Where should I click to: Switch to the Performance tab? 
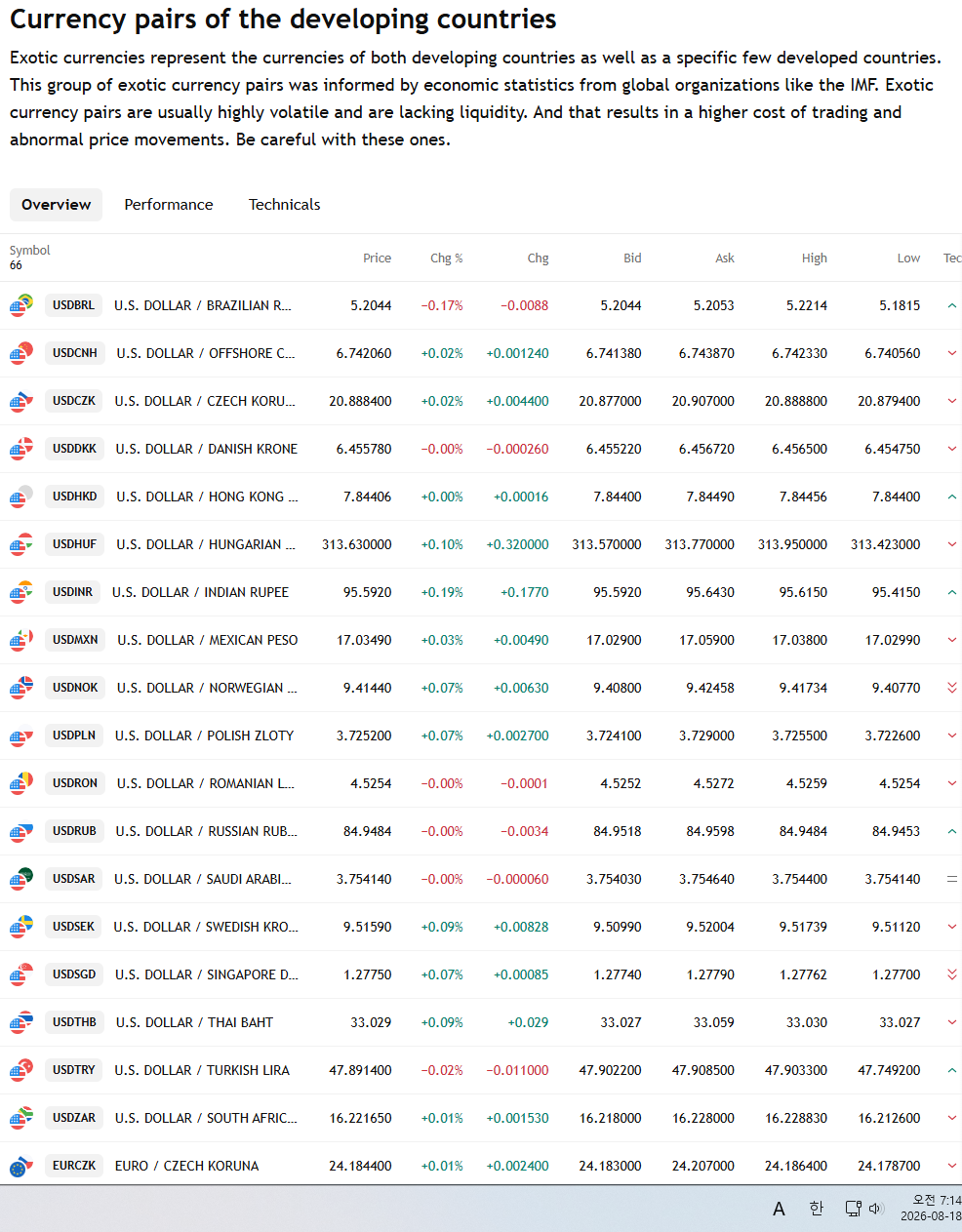coord(169,205)
